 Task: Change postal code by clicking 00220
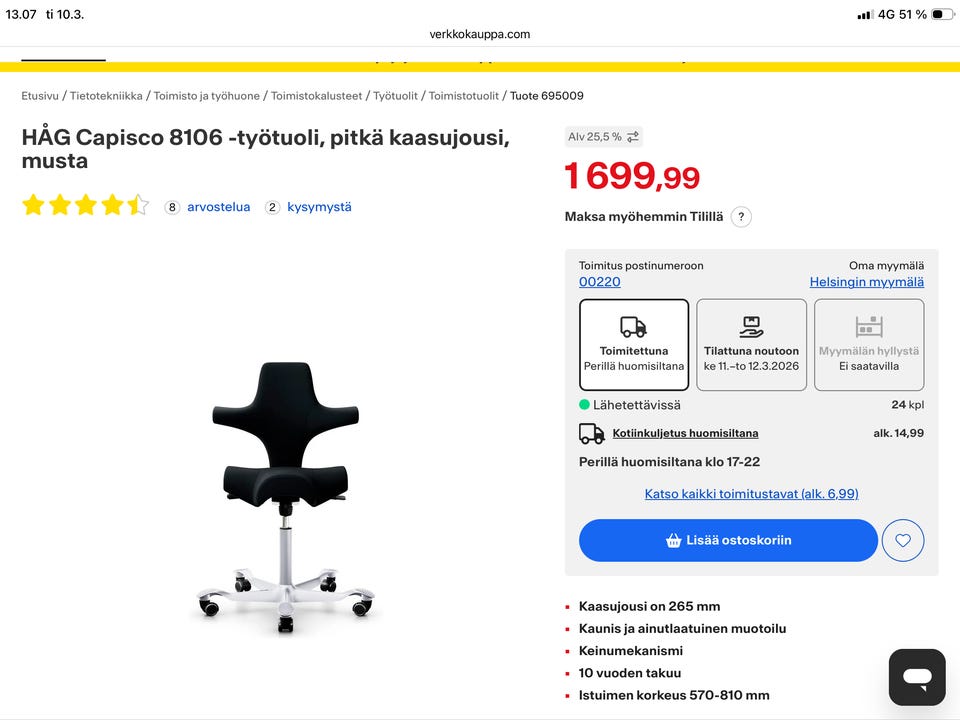pyautogui.click(x=599, y=282)
